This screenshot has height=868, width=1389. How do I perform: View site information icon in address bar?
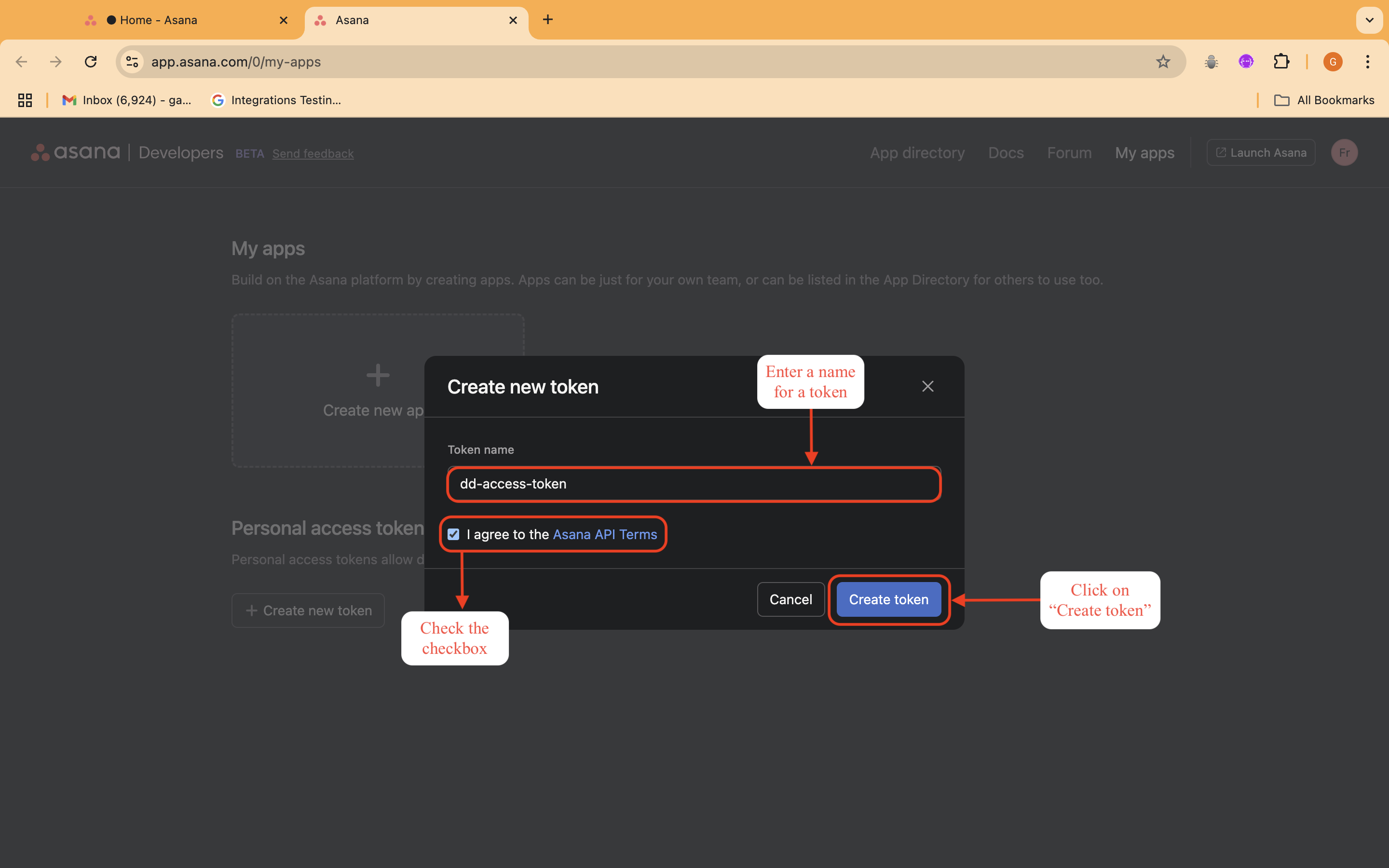[x=133, y=61]
